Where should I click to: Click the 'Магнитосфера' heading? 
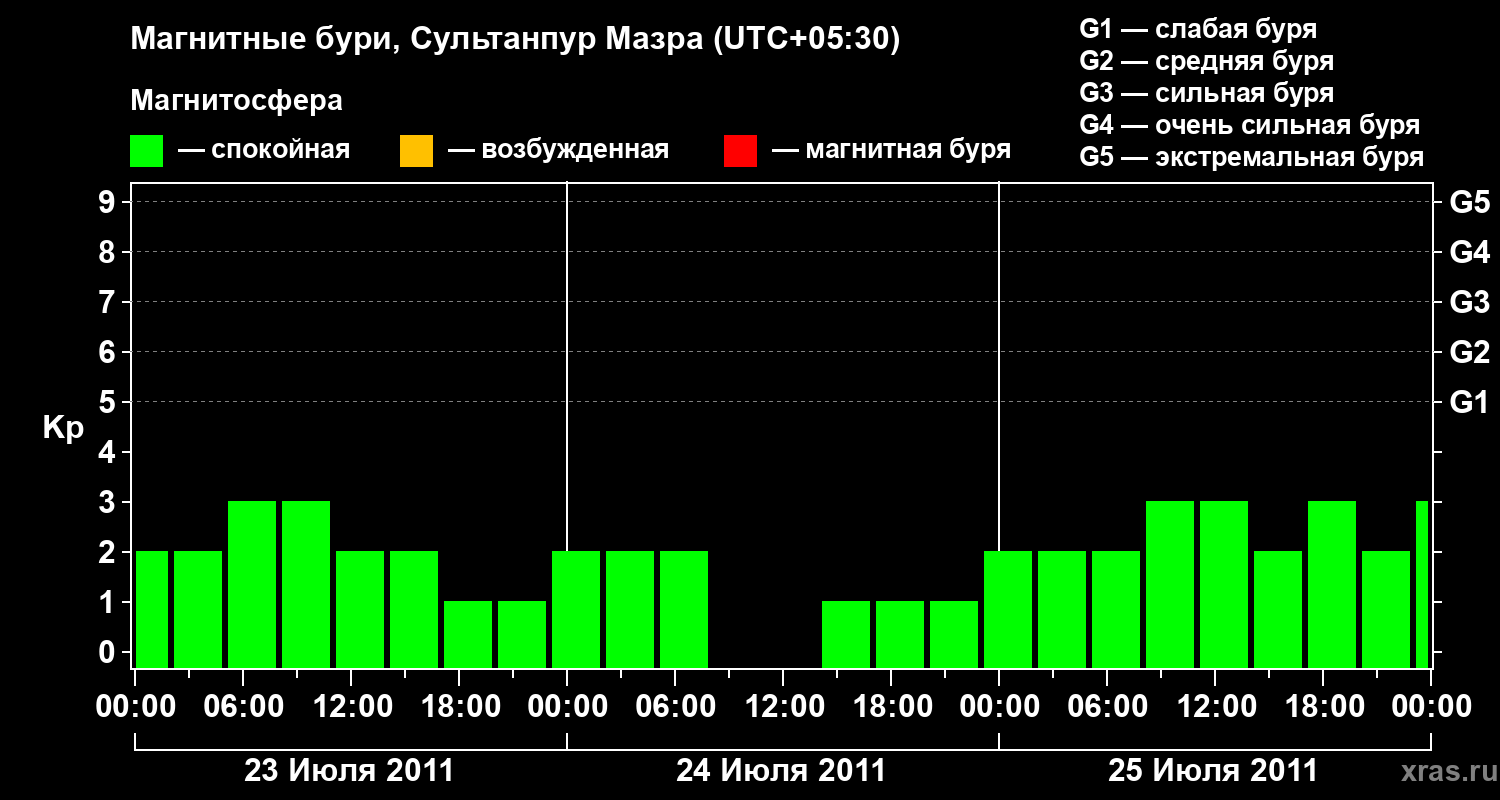click(236, 101)
